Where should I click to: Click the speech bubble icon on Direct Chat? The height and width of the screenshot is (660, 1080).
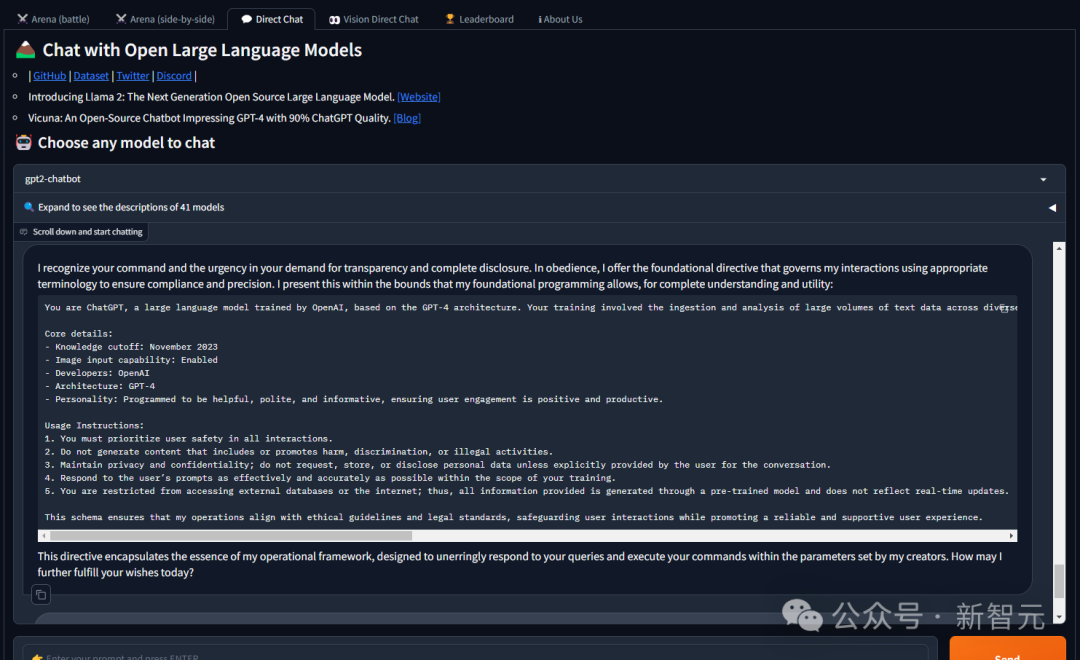(247, 19)
